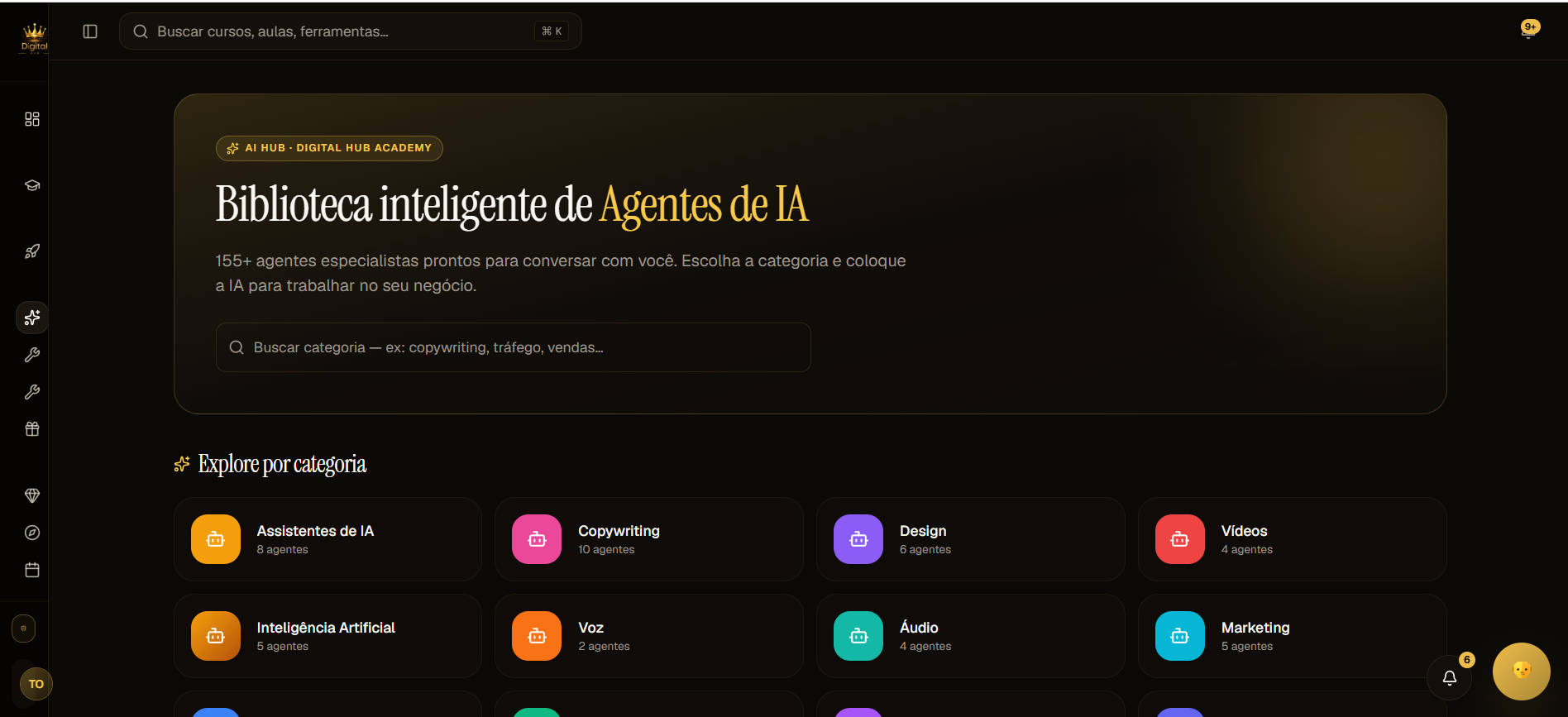Open the dashboard grid icon in sidebar
1568x717 pixels.
[32, 119]
